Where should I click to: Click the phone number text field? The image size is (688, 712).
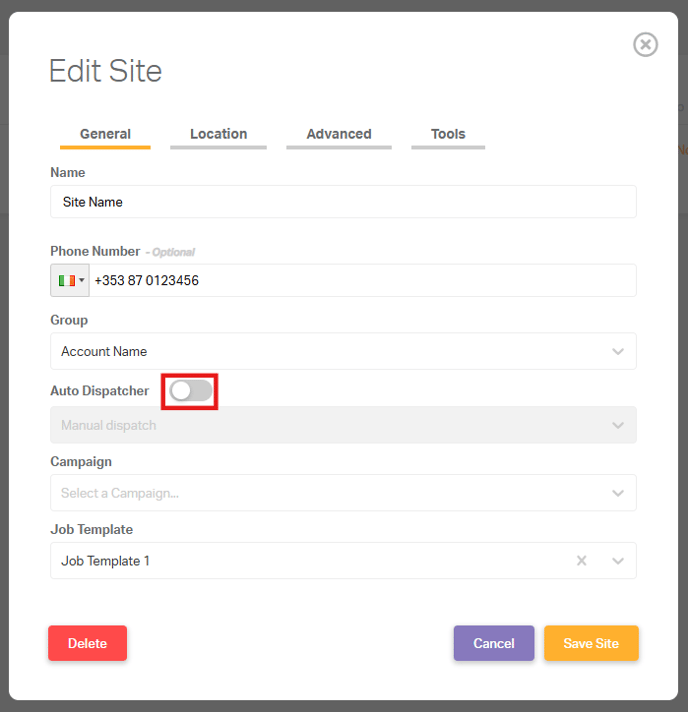coord(363,281)
